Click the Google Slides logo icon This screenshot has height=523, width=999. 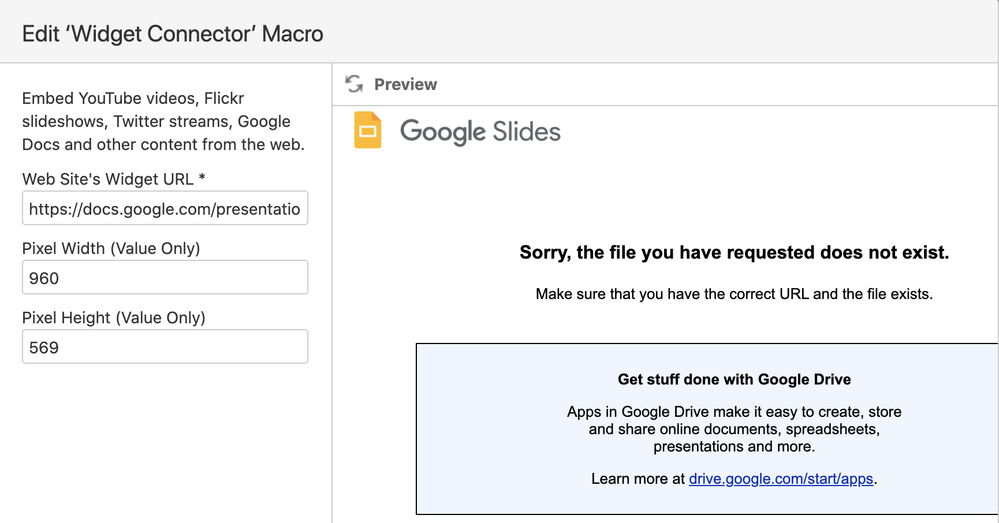click(x=368, y=130)
